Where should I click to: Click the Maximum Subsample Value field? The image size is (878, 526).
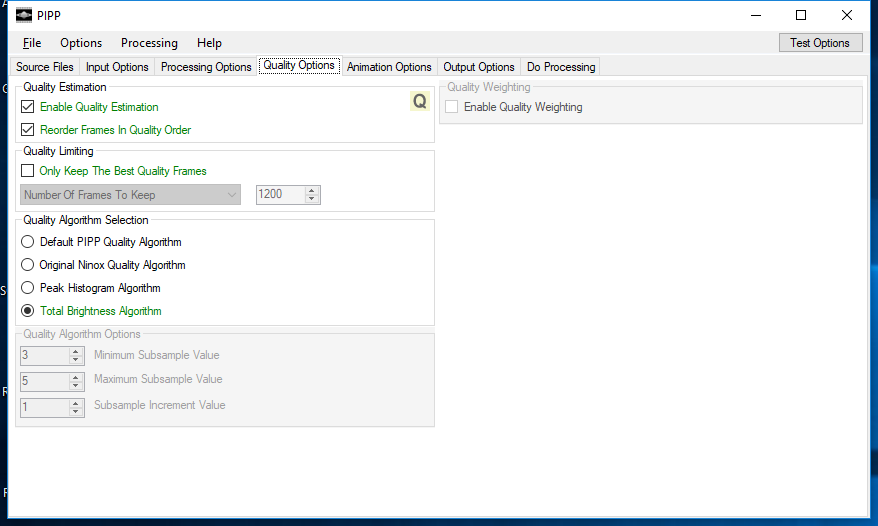click(45, 381)
